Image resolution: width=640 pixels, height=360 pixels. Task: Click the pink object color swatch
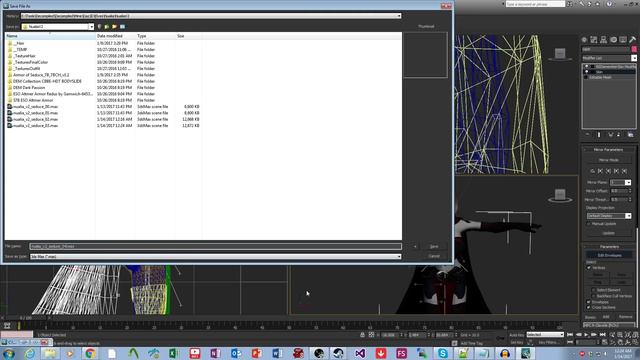click(x=634, y=49)
